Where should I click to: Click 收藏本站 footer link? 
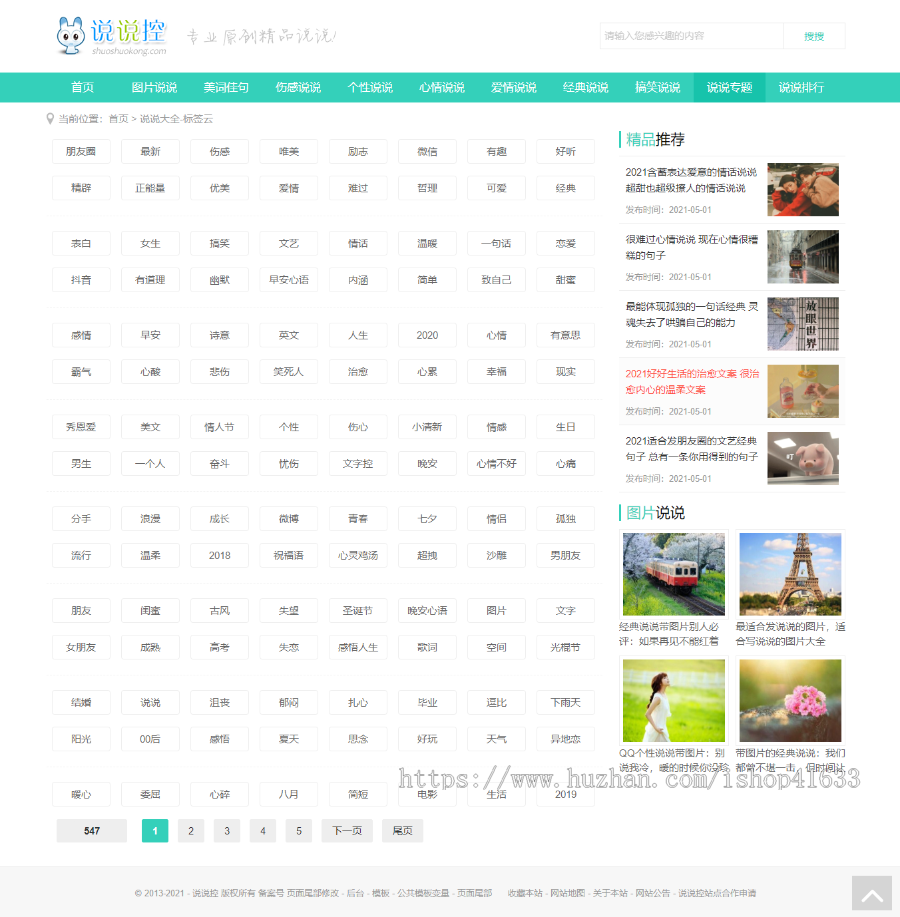coord(525,893)
